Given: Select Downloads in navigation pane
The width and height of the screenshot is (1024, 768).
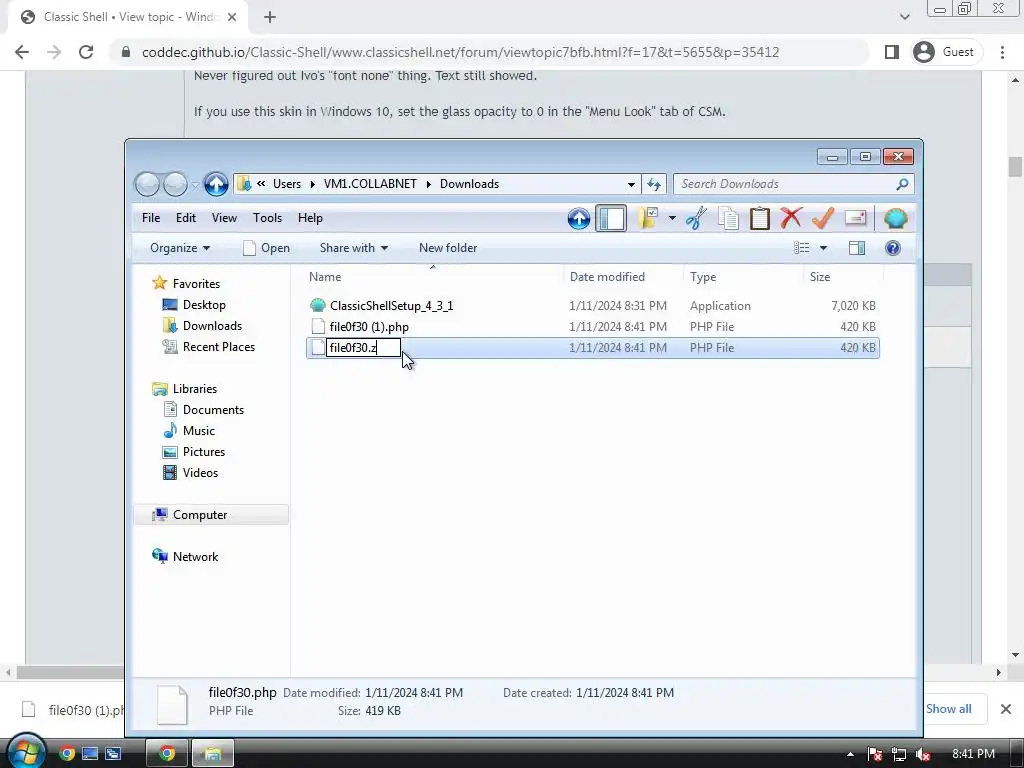Looking at the screenshot, I should 212,325.
